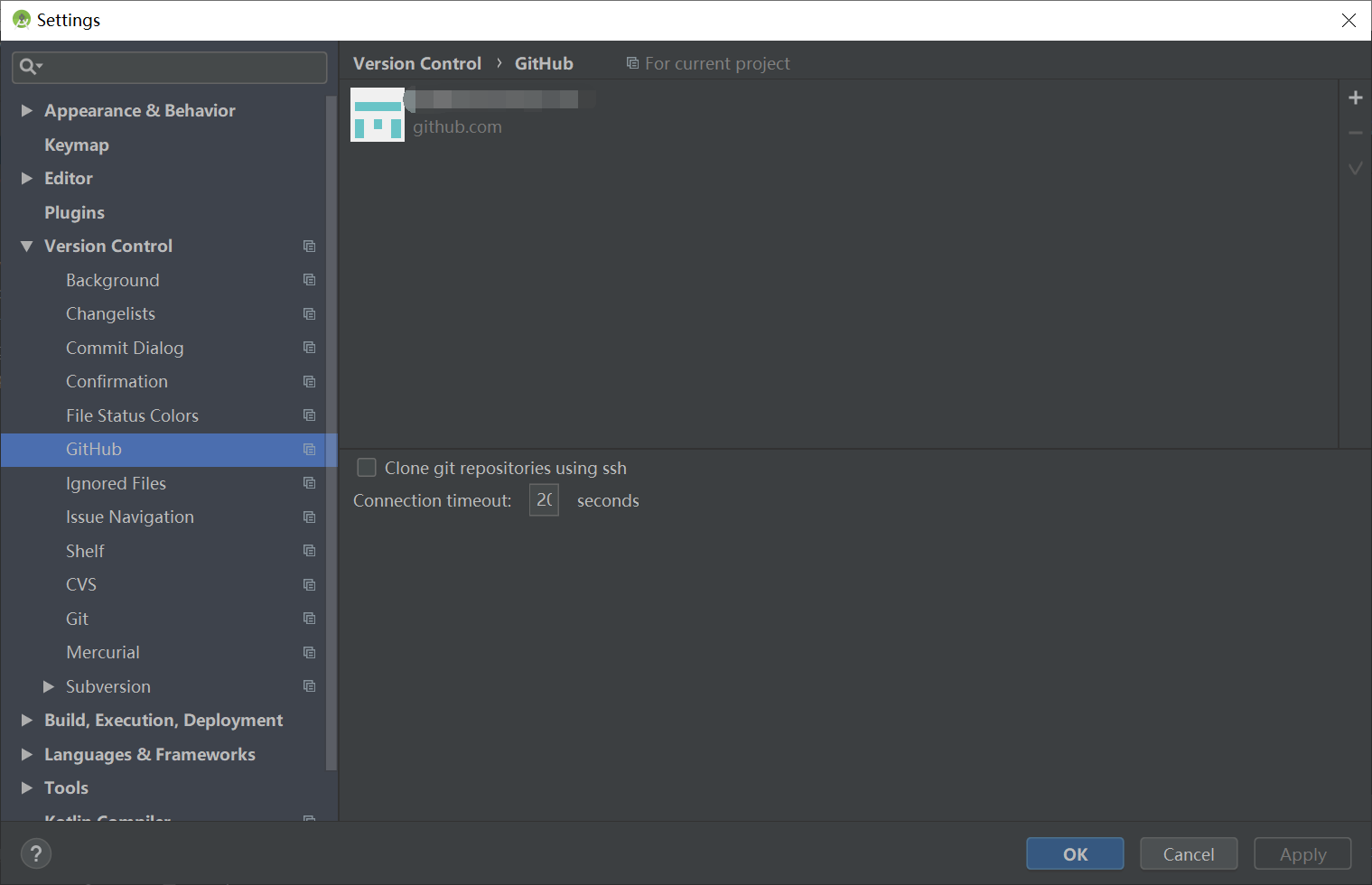
Task: Click the Apply button
Action: point(1302,853)
